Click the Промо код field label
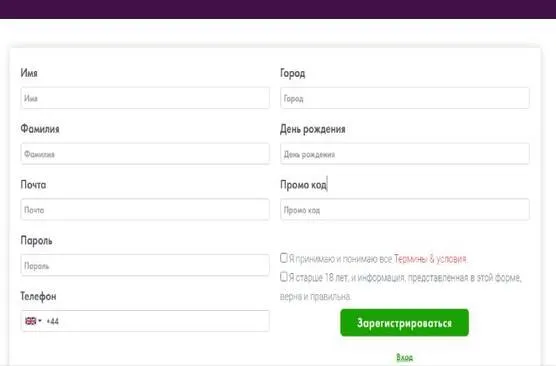Viewport: 556px width, 366px height. (304, 185)
